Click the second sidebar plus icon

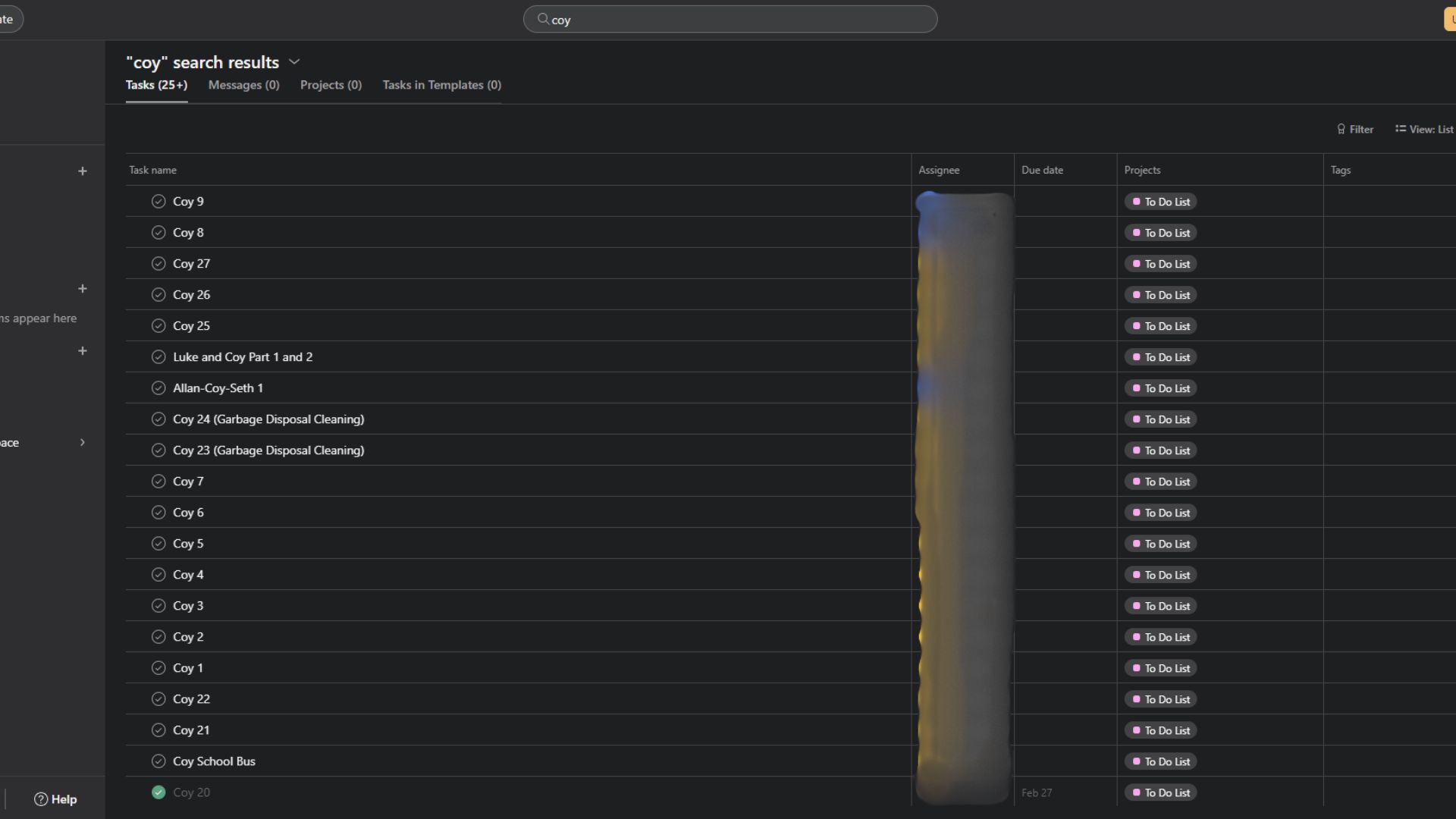[83, 289]
